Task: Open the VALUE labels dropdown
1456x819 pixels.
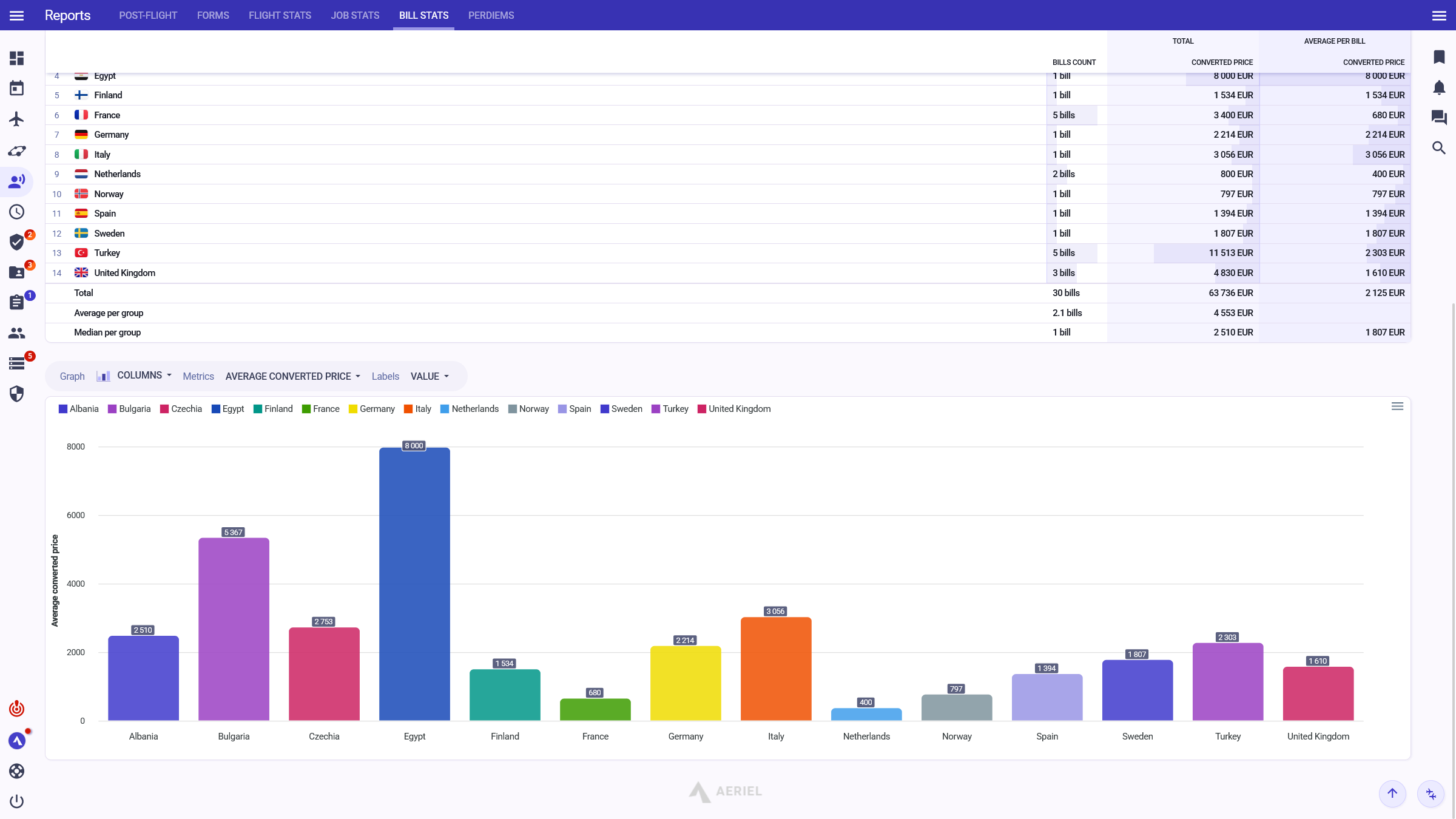Action: [430, 376]
